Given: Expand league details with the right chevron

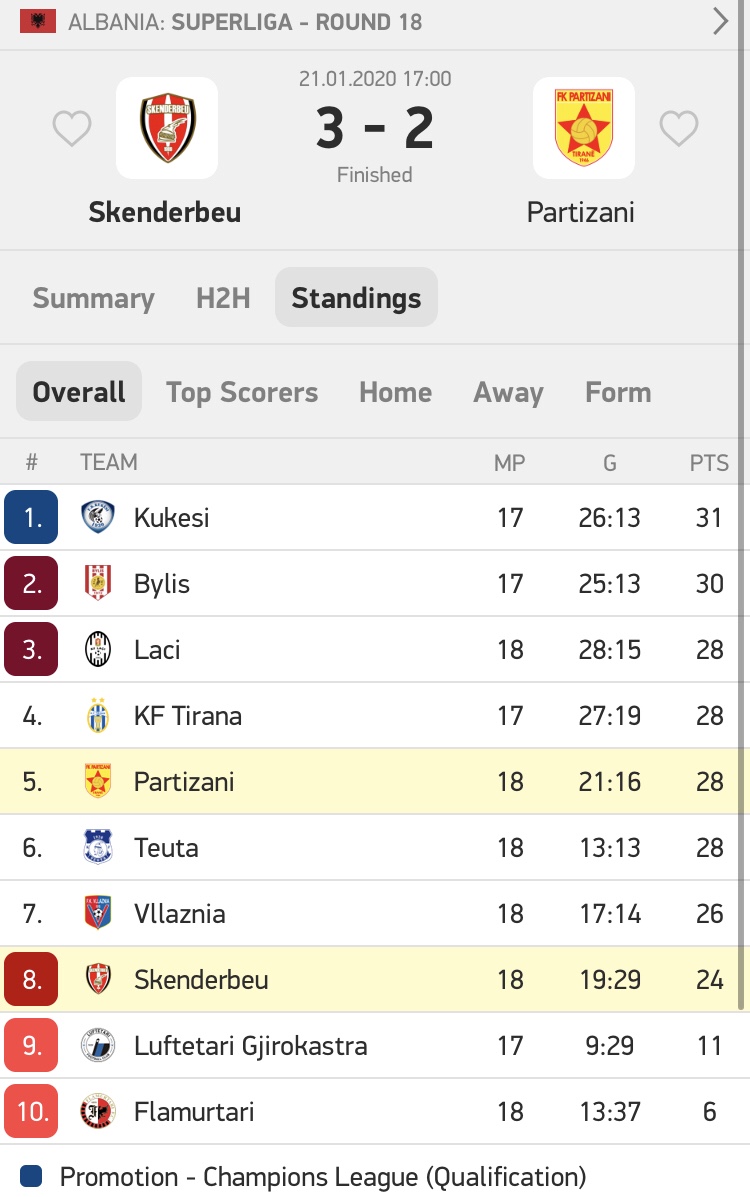Looking at the screenshot, I should coord(720,21).
